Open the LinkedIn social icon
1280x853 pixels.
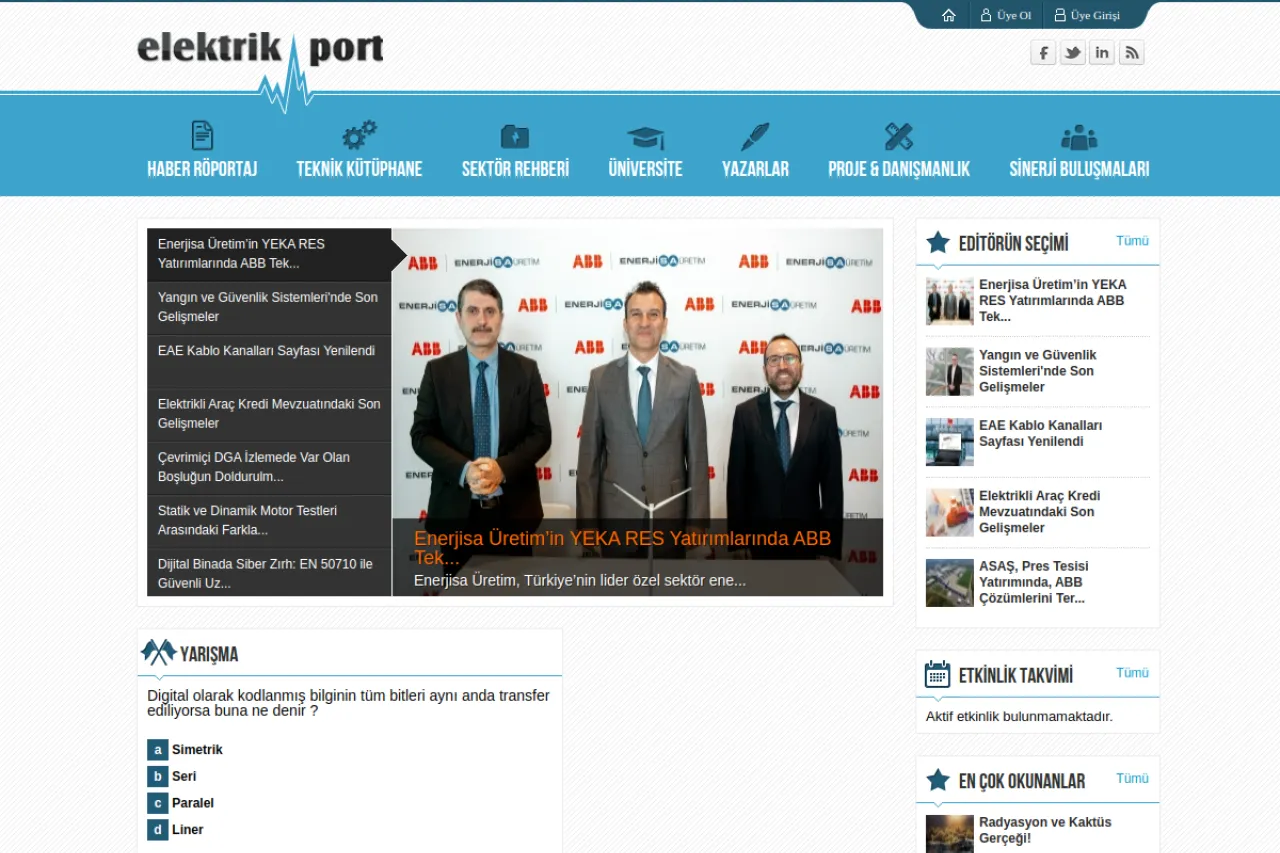(x=1102, y=53)
